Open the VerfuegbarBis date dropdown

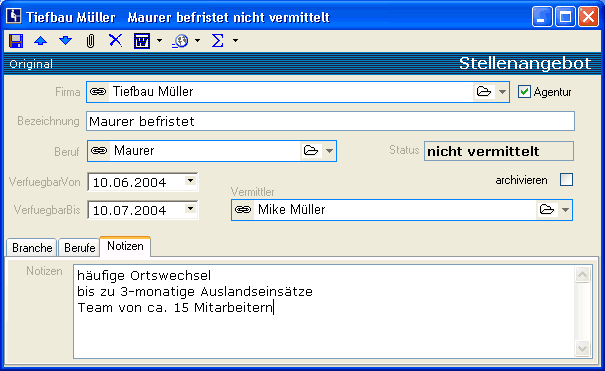[x=190, y=209]
